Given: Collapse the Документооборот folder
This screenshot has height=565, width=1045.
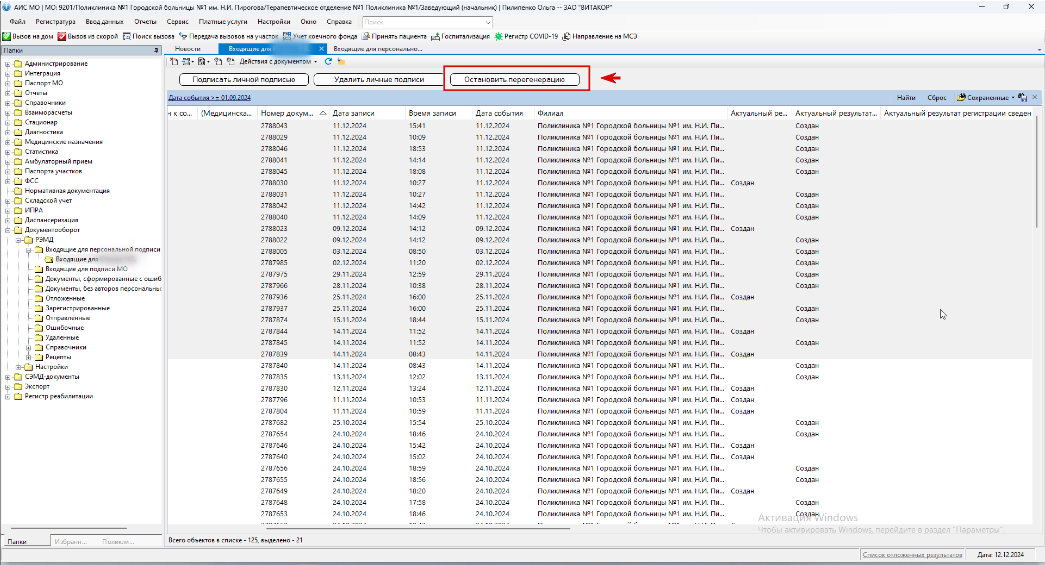Looking at the screenshot, I should [7, 230].
